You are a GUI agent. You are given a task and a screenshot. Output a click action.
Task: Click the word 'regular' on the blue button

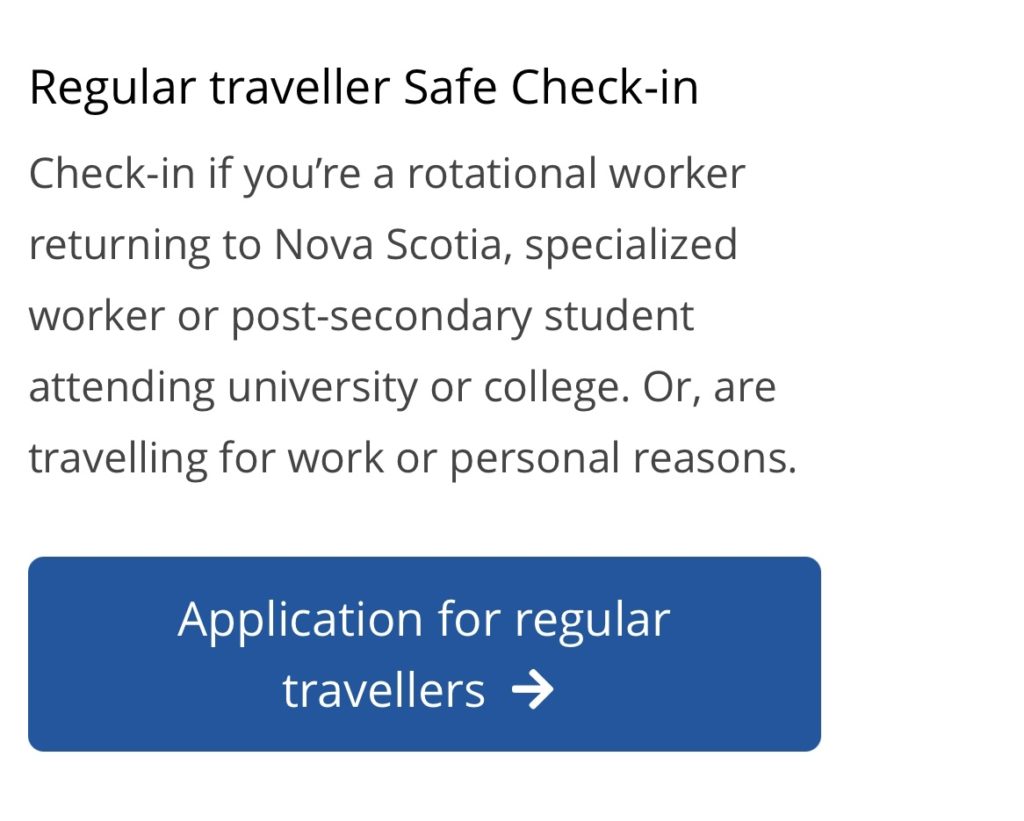click(x=591, y=619)
